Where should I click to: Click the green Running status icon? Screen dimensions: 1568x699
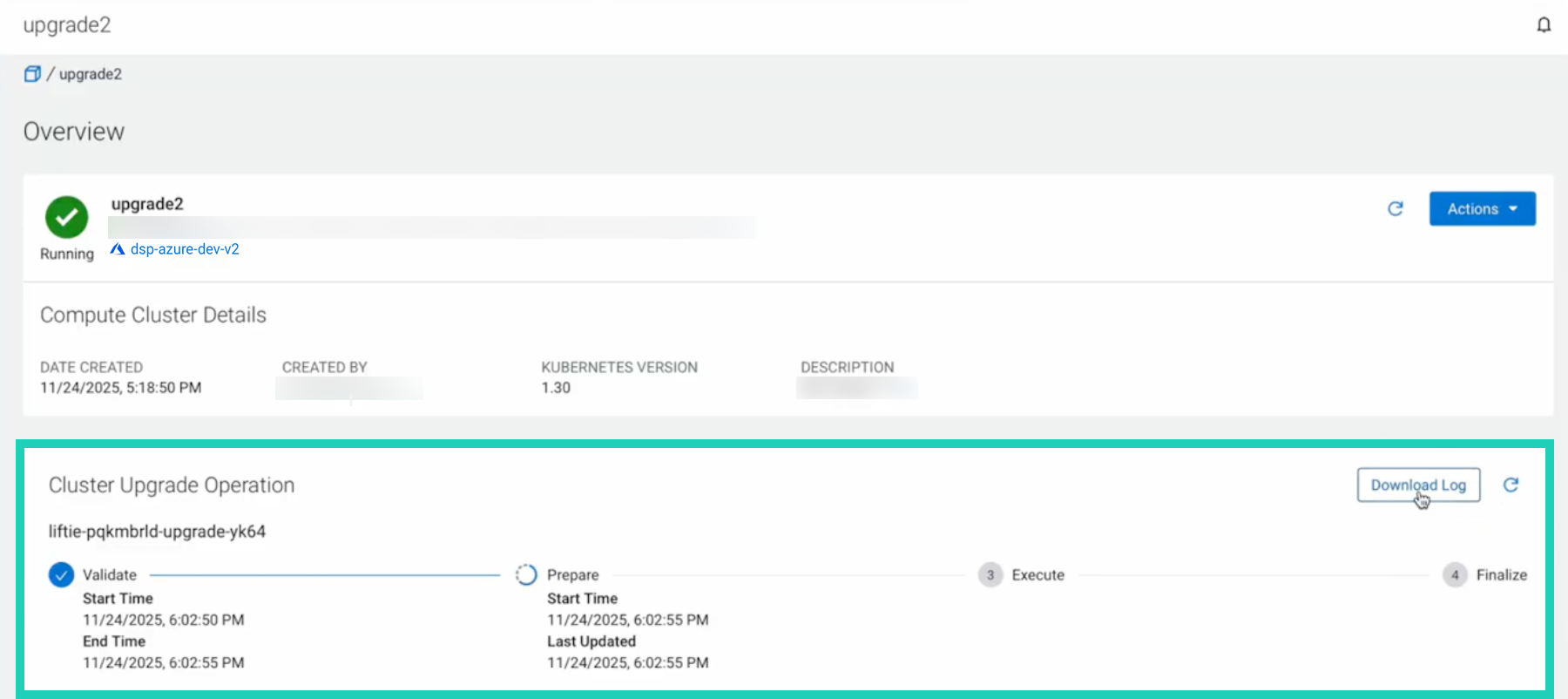67,217
